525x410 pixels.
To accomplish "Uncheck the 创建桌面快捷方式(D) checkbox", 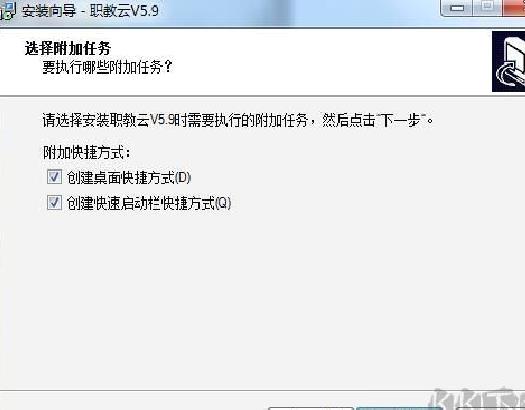I will coord(54,177).
